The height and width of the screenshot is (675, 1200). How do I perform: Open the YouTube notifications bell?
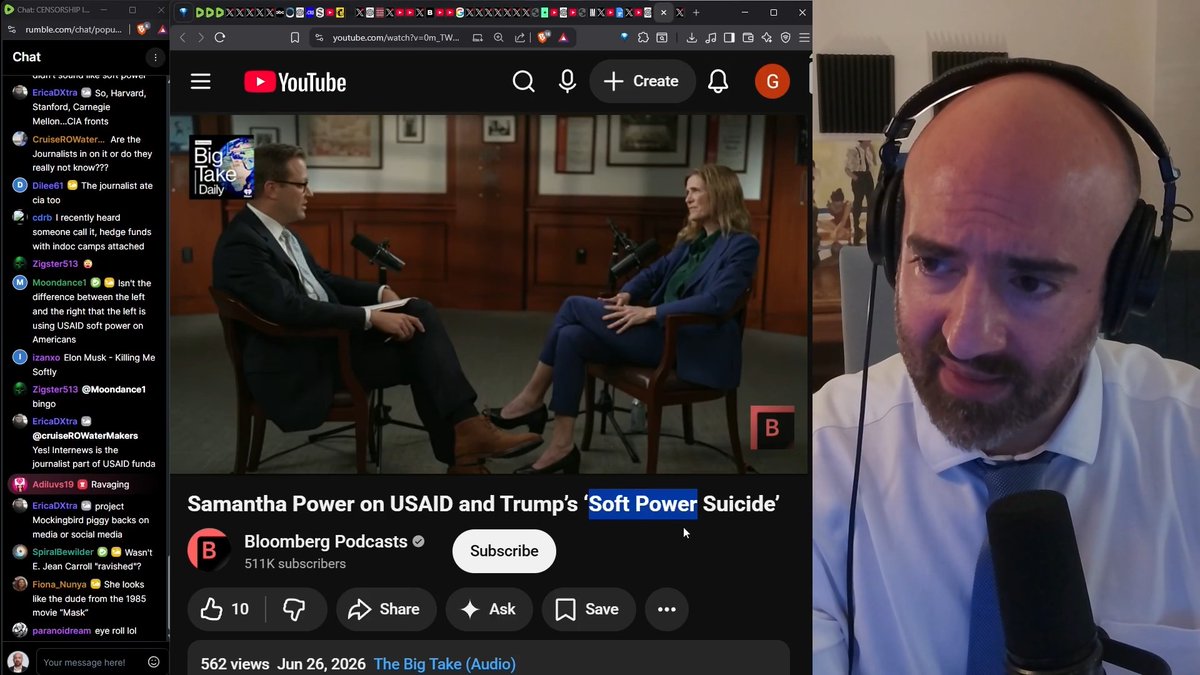click(x=718, y=81)
